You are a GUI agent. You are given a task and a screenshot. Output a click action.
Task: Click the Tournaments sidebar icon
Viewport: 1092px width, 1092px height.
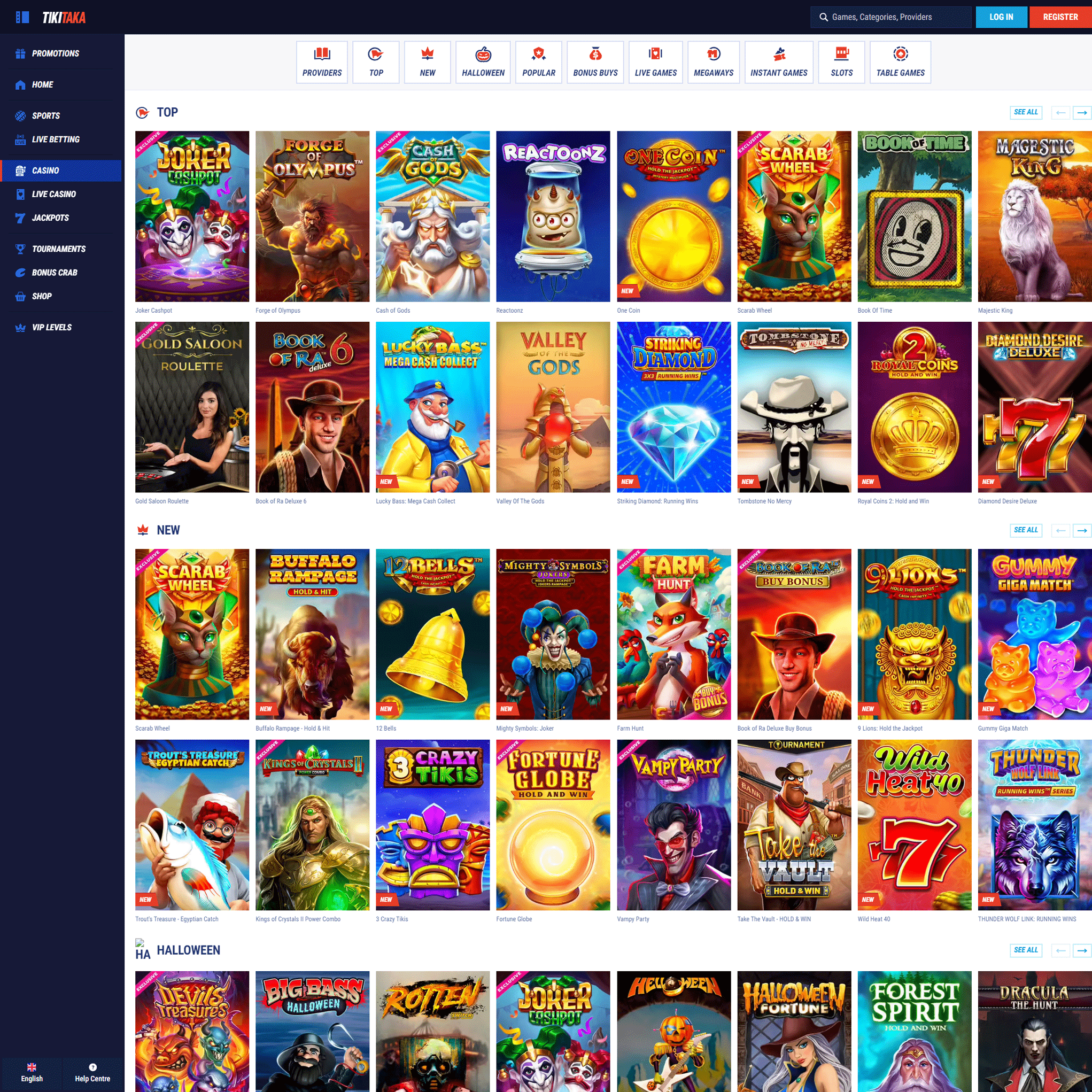click(20, 249)
